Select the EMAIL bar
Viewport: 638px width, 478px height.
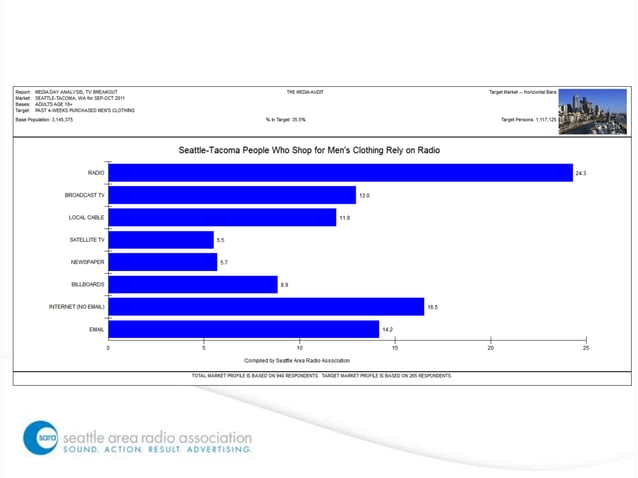(244, 329)
